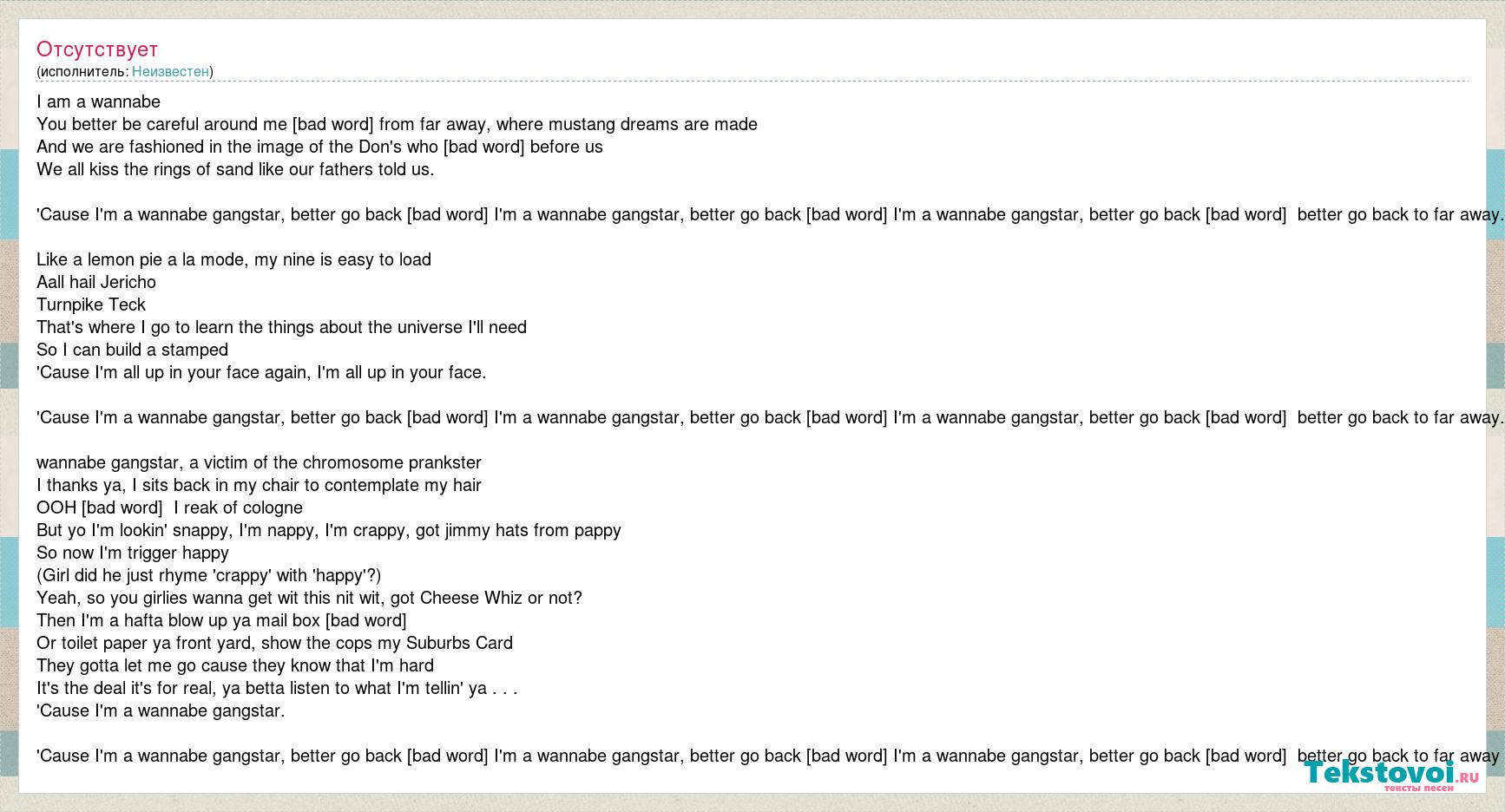Open the Неизвестен artist link

(170, 71)
